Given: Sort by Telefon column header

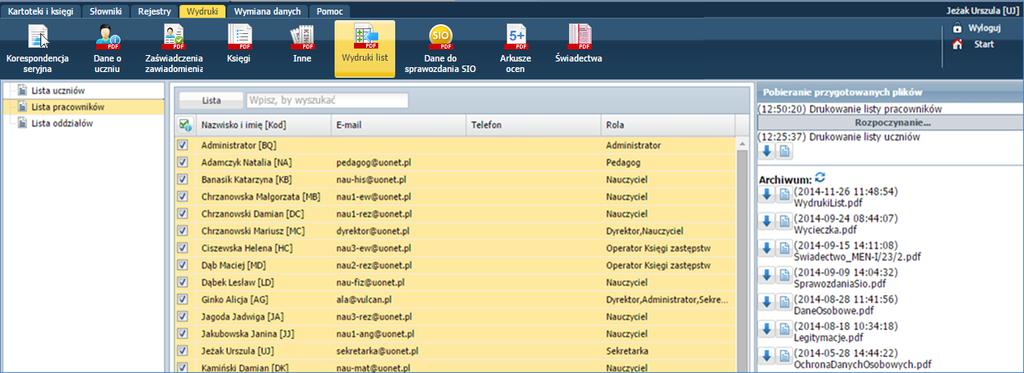Looking at the screenshot, I should click(533, 125).
